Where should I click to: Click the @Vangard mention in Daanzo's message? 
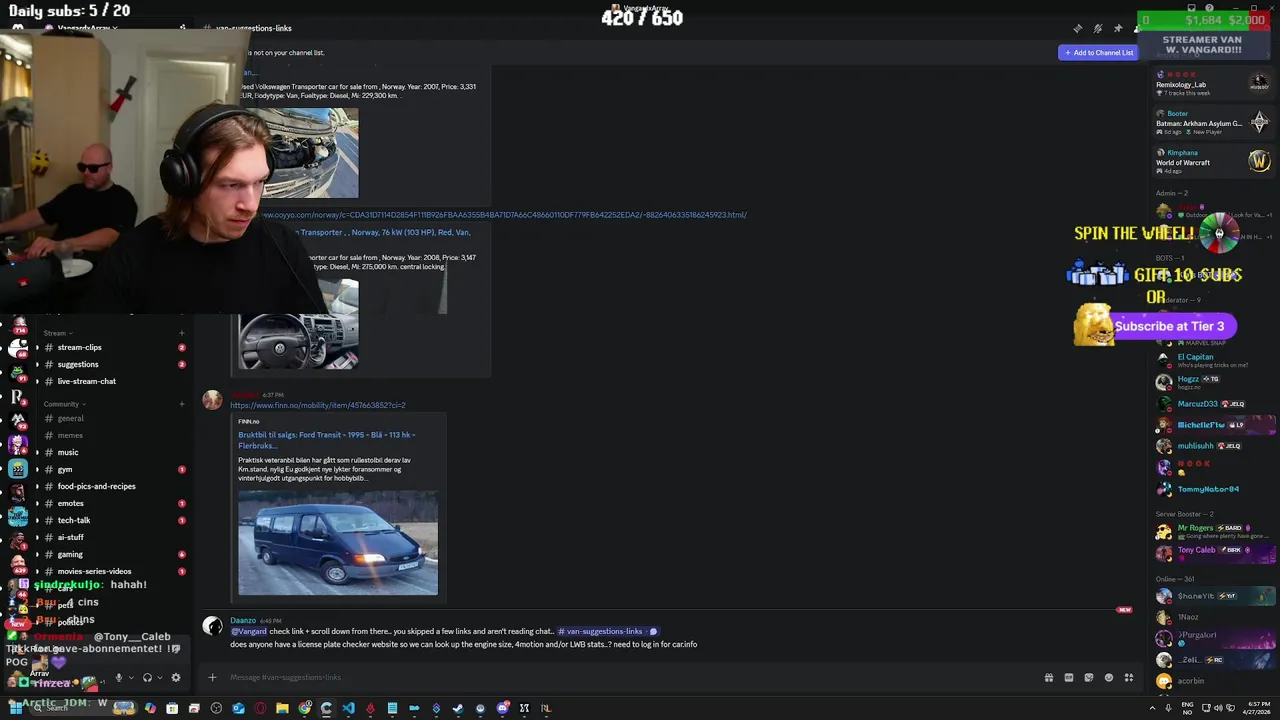click(x=249, y=631)
